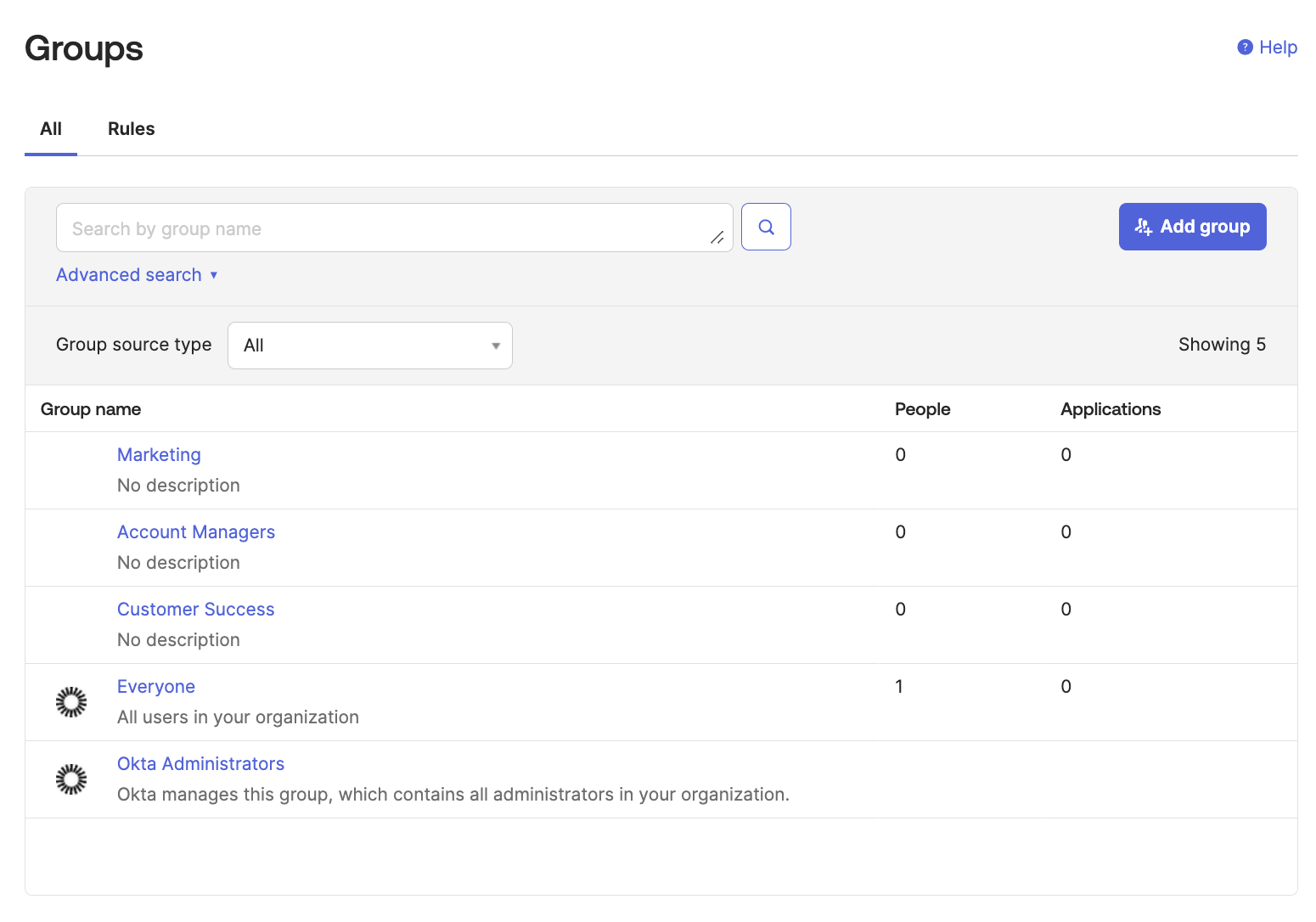Open the Customer Success group

pos(196,610)
